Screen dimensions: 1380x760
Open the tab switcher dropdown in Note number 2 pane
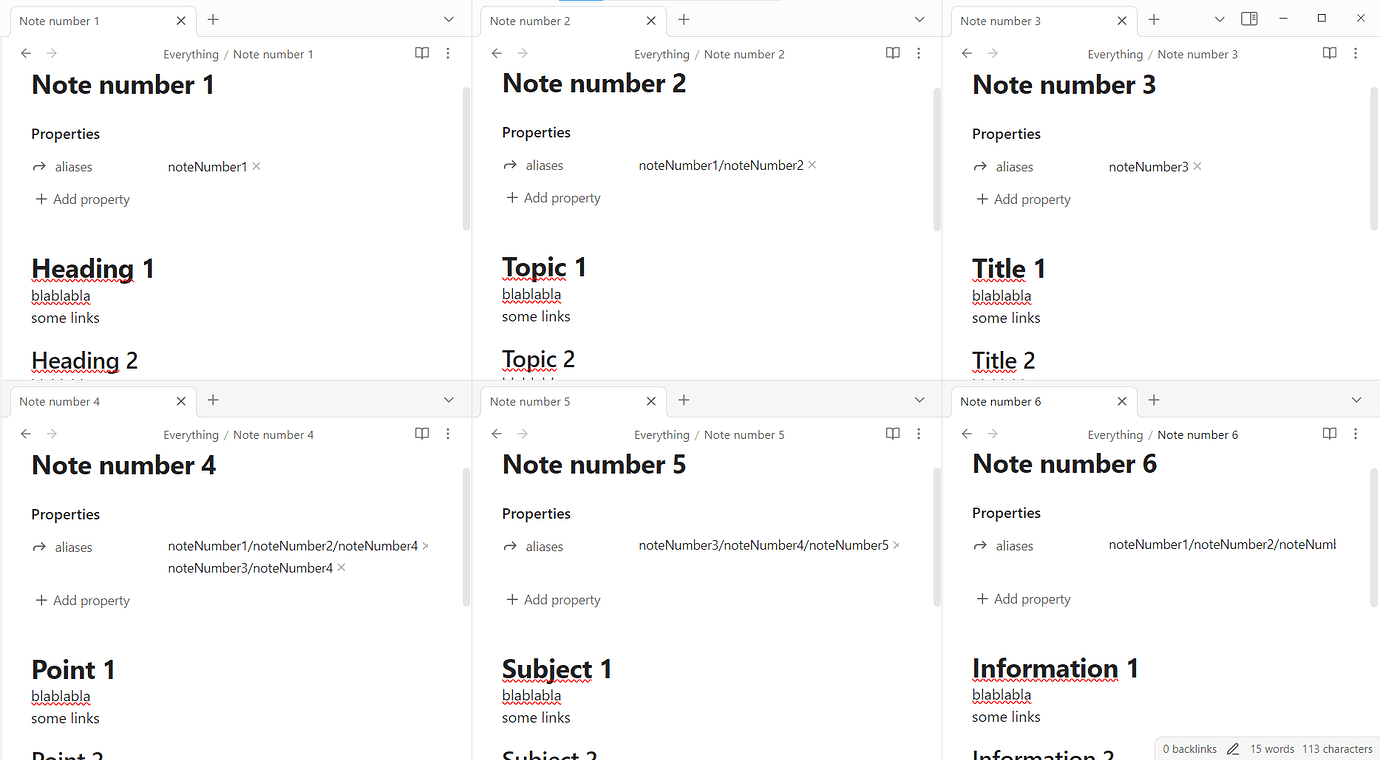(x=918, y=20)
